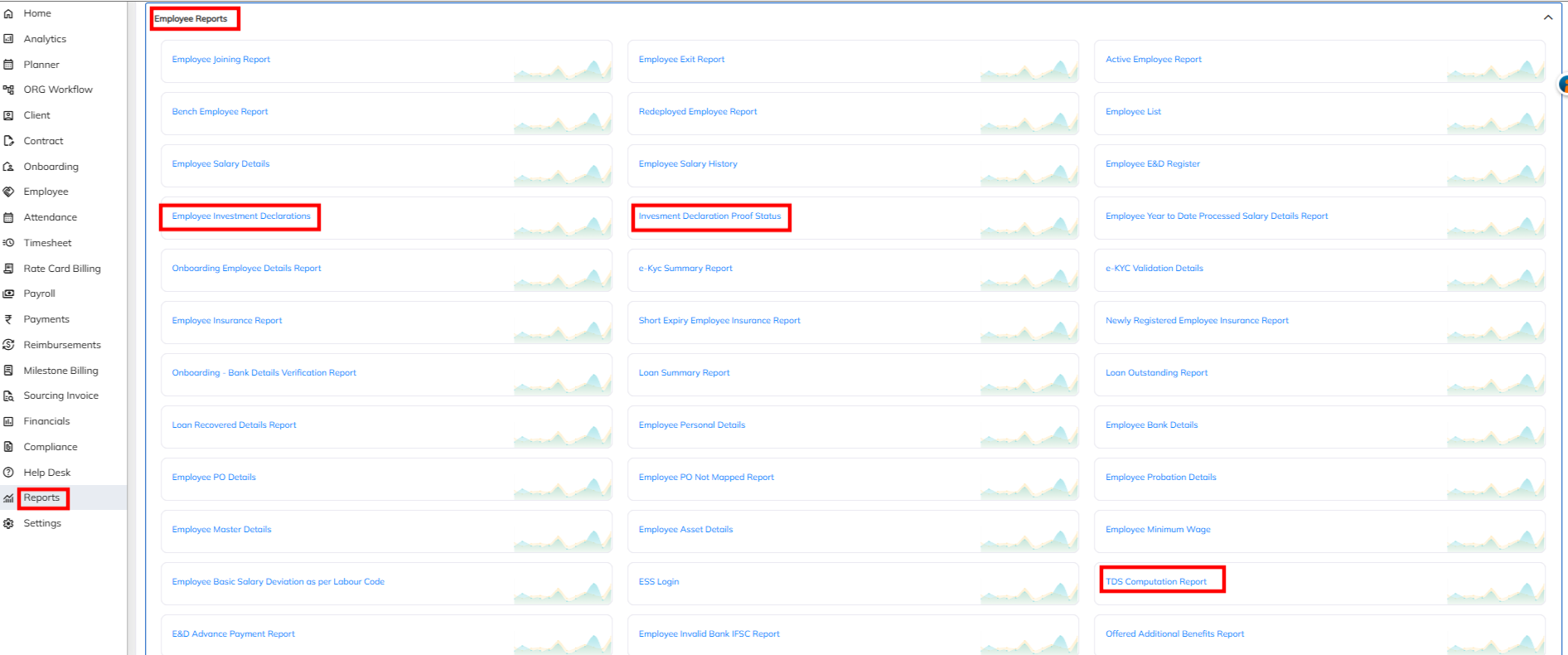This screenshot has height=655, width=1568.
Task: Open Employee E&D Register report
Action: [x=1153, y=164]
